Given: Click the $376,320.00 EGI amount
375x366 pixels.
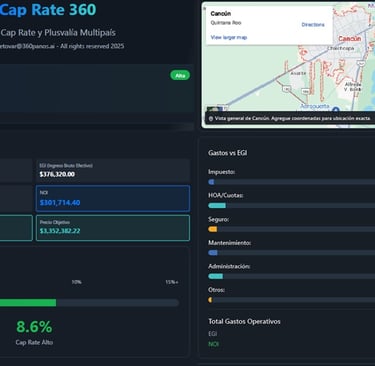Looking at the screenshot, I should [x=57, y=174].
